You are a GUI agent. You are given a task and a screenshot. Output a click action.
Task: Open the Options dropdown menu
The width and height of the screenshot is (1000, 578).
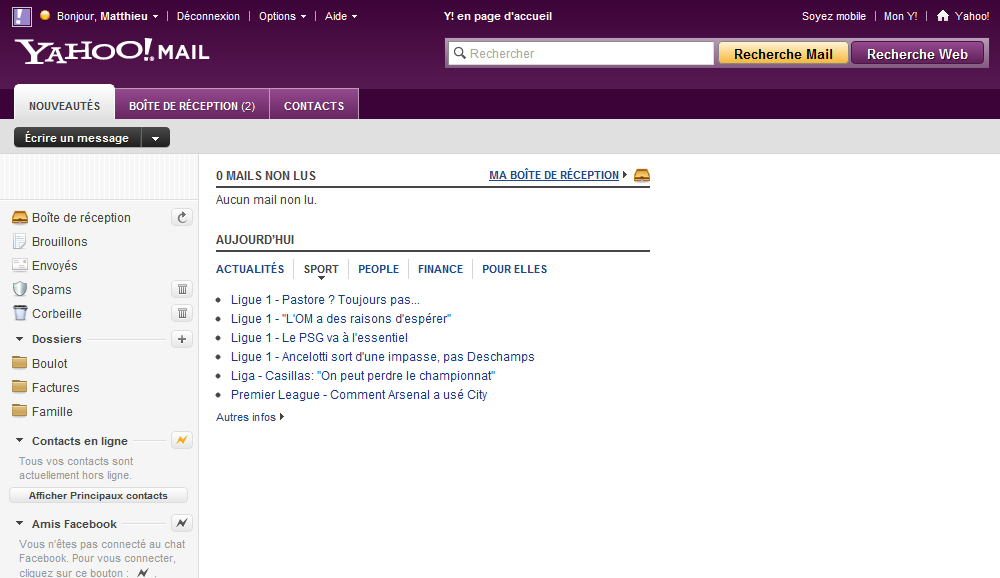[x=283, y=16]
